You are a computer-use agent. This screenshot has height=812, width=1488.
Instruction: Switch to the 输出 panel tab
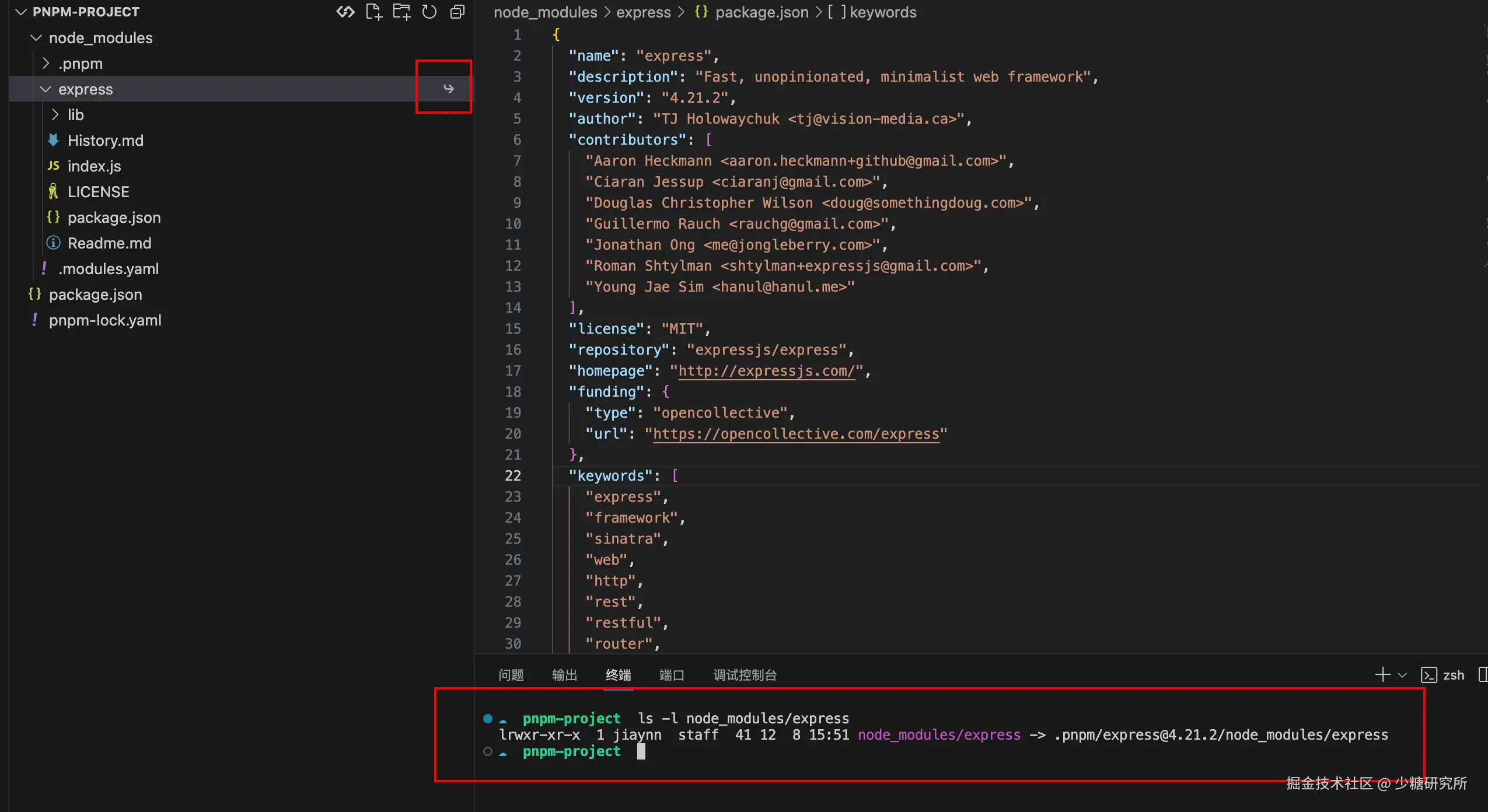pyautogui.click(x=564, y=675)
